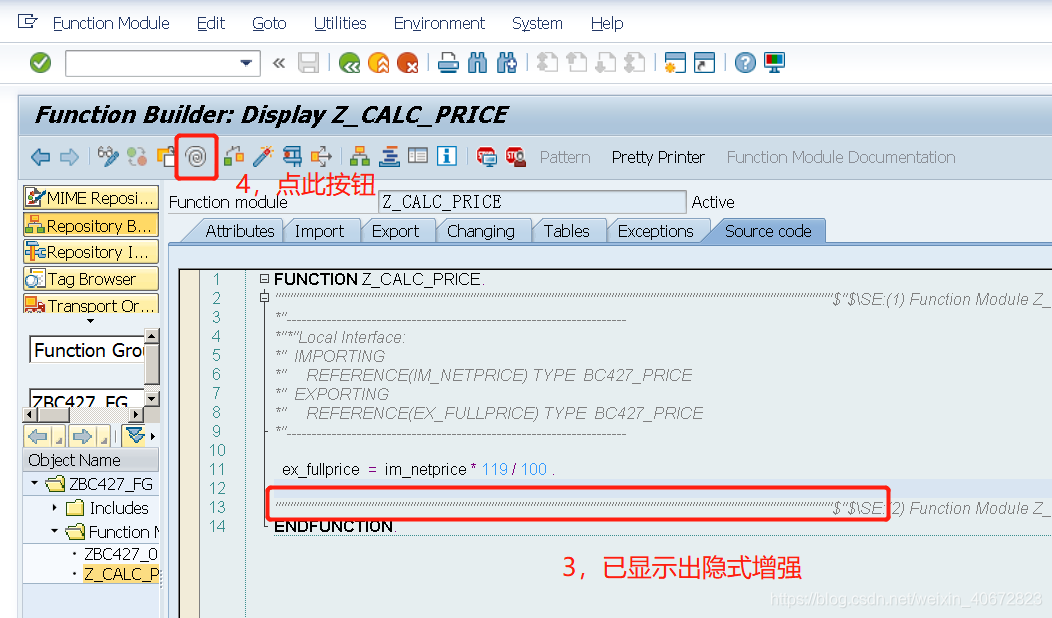Viewport: 1052px width, 618px height.
Task: Open the Utilities menu
Action: coord(340,23)
